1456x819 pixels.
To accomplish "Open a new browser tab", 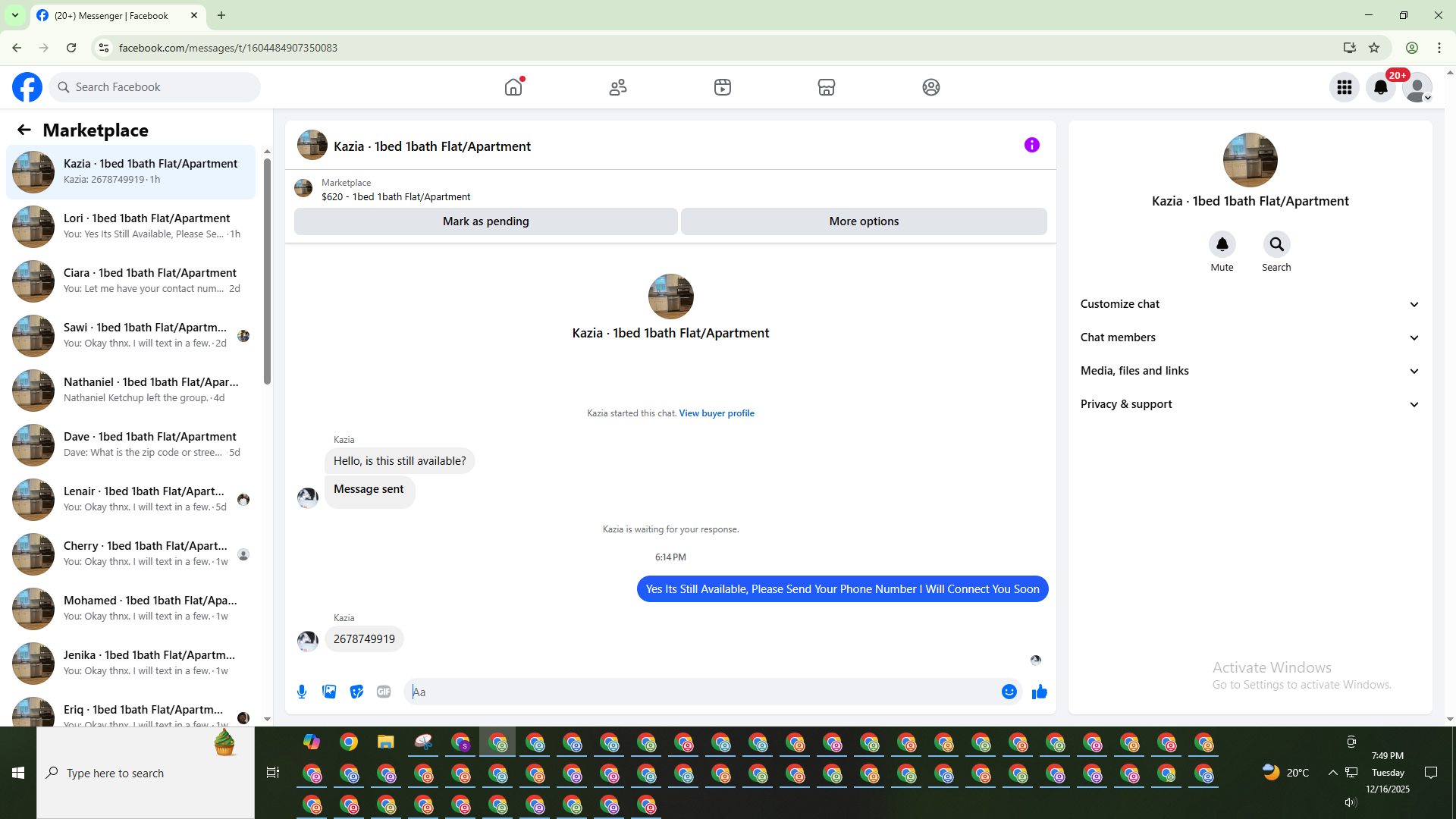I will 221,15.
